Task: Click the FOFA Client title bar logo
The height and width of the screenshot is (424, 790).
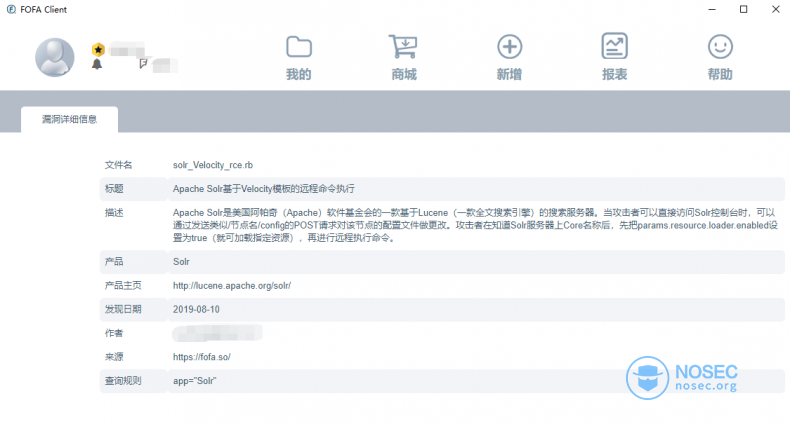Action: pos(11,10)
